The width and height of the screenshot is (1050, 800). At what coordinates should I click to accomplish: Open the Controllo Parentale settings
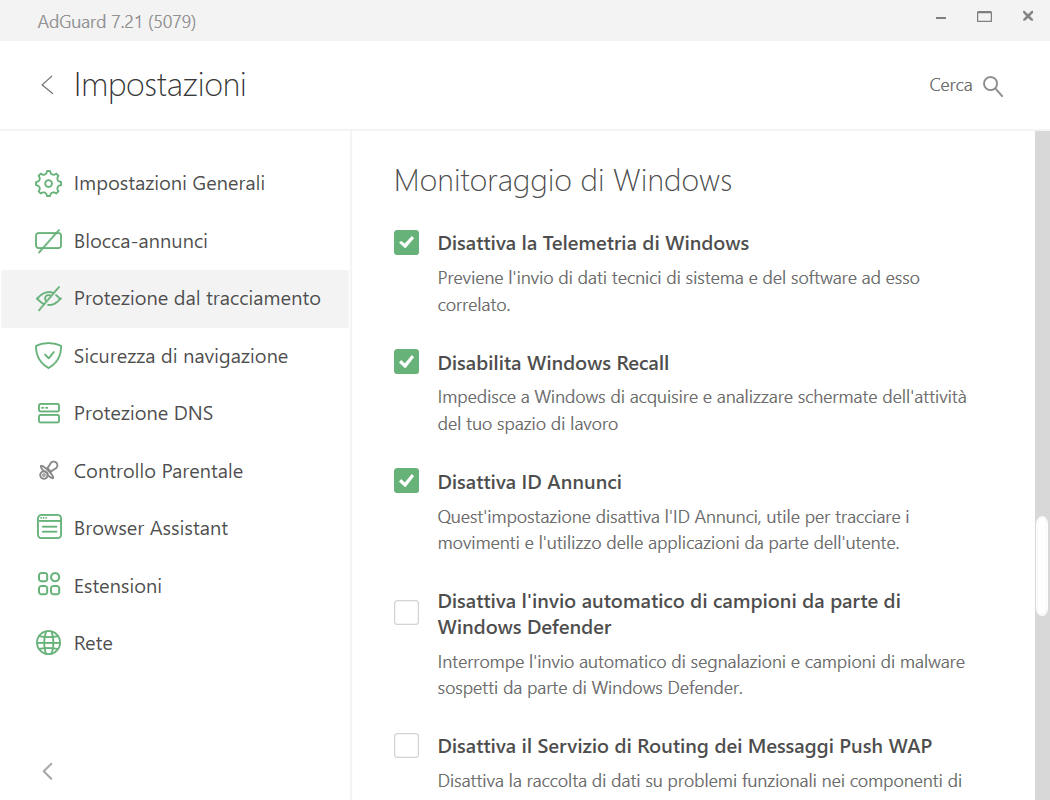point(175,471)
